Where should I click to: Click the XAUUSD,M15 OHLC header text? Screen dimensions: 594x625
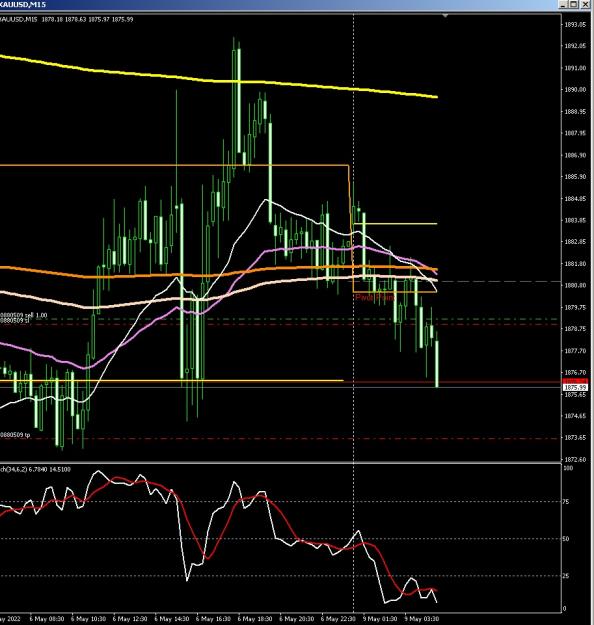pyautogui.click(x=66, y=19)
